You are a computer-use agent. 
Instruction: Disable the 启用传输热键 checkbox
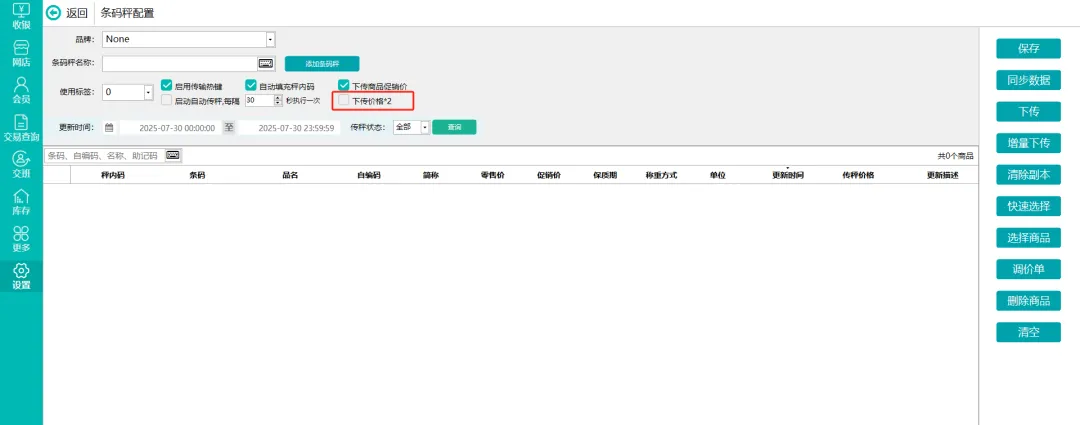tap(167, 86)
